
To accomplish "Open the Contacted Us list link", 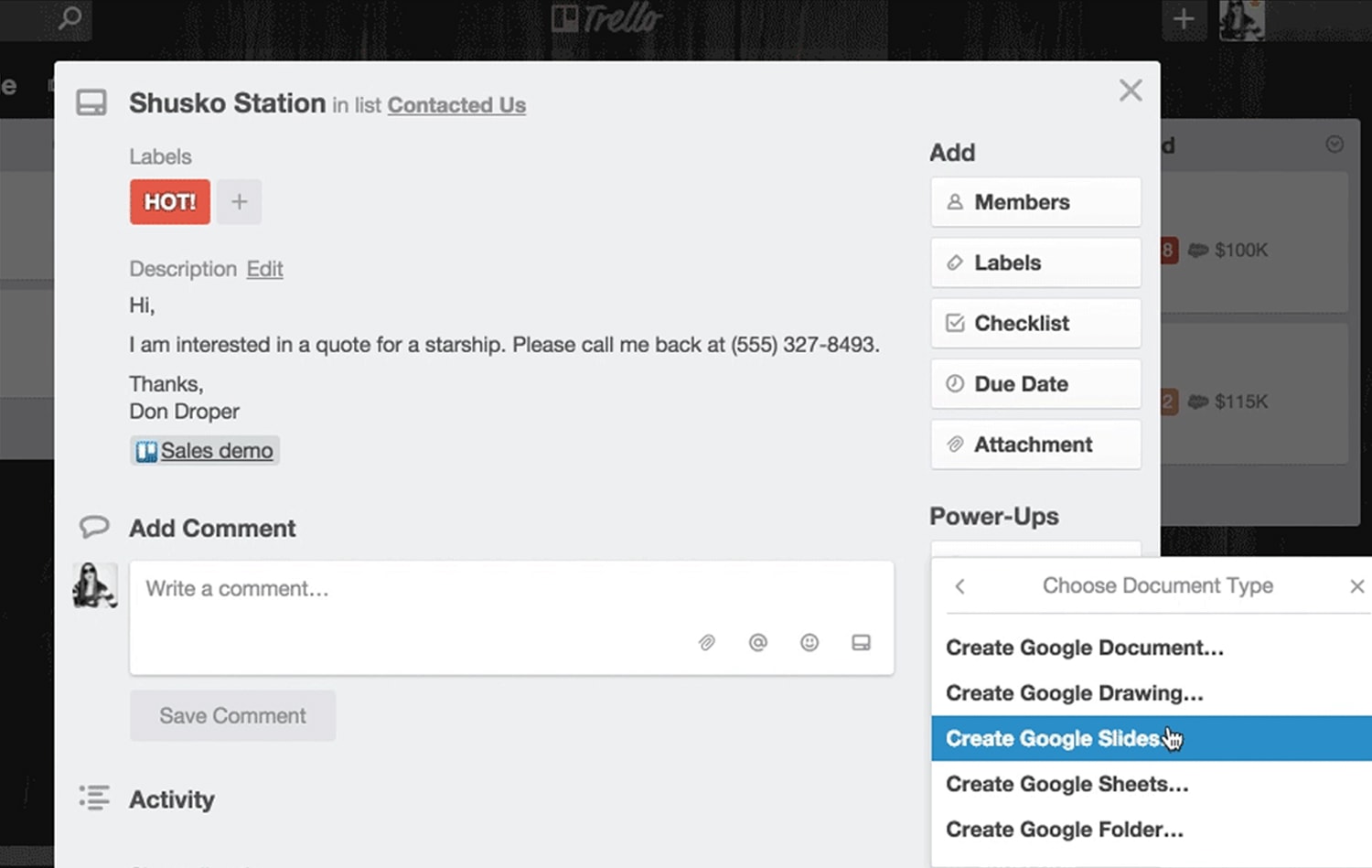I will pyautogui.click(x=456, y=105).
